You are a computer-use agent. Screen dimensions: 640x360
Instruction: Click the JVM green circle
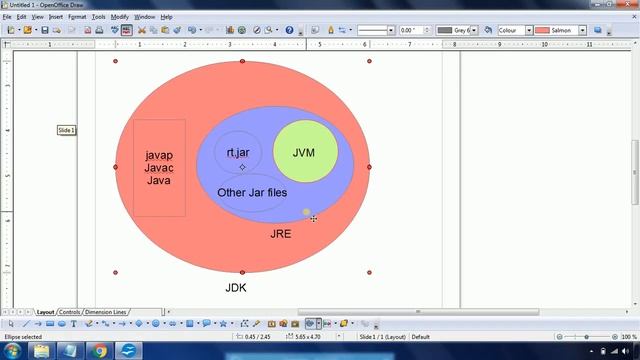click(305, 151)
